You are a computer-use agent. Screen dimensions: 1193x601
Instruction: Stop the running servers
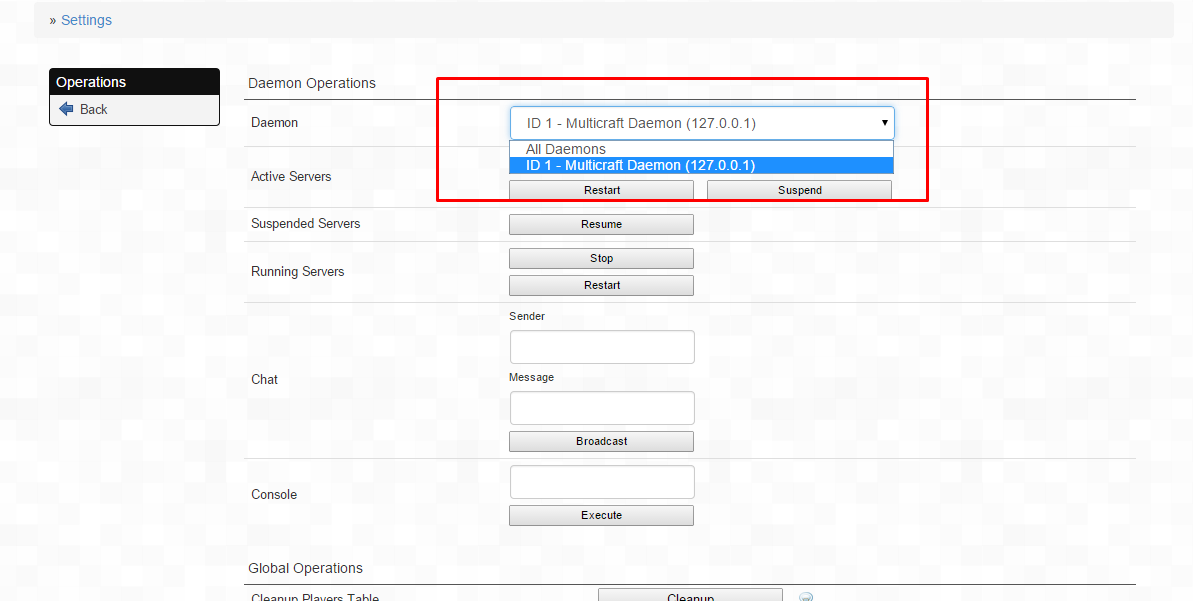pyautogui.click(x=601, y=259)
